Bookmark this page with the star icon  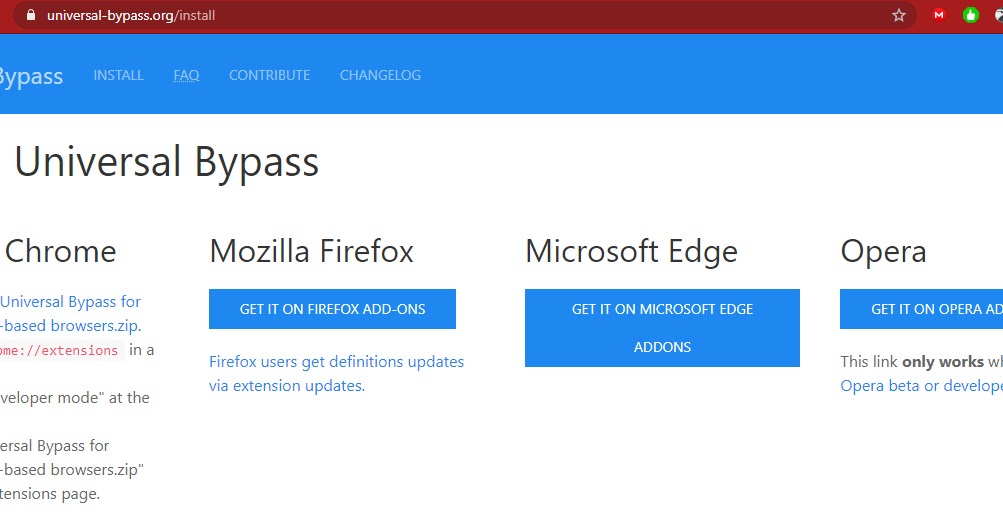pos(899,15)
